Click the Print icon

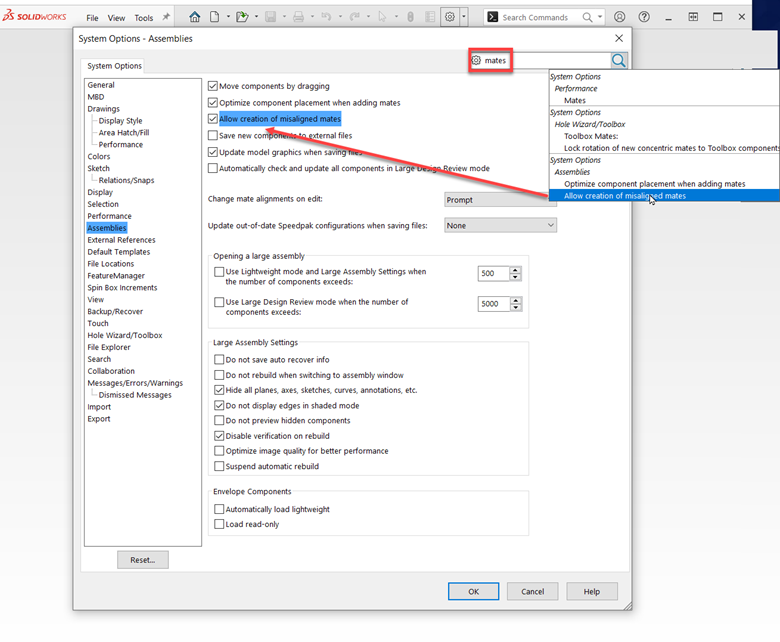coord(298,17)
